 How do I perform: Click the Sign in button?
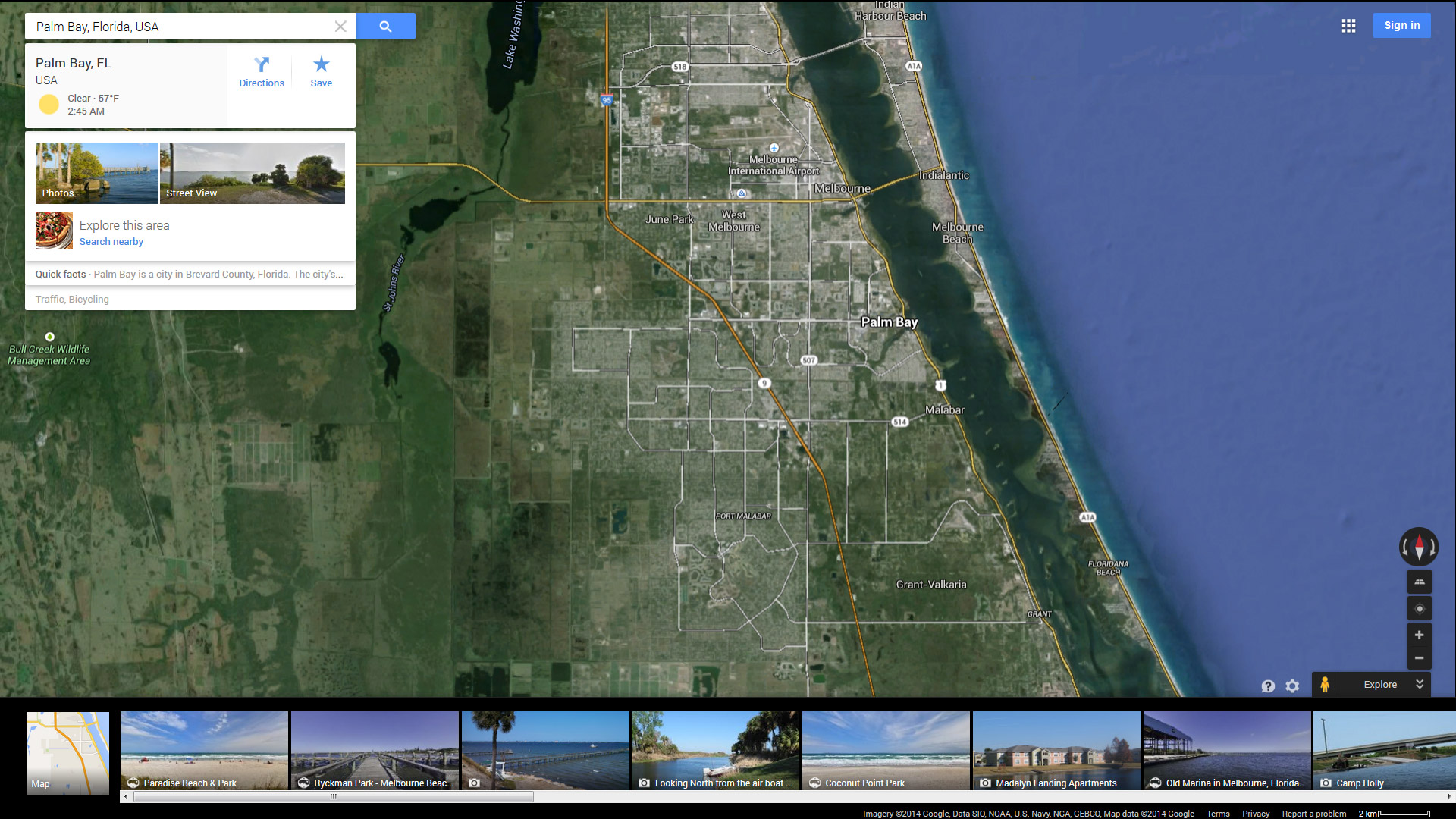[1401, 25]
